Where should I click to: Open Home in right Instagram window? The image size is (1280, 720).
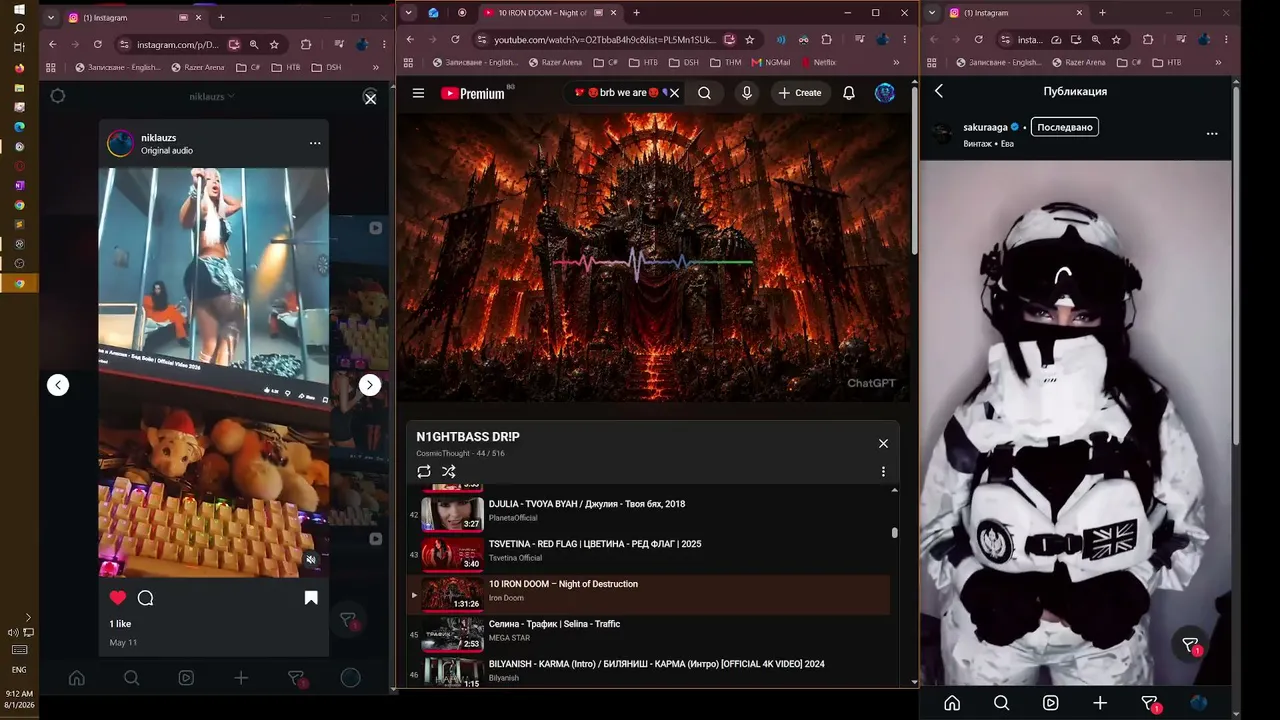pyautogui.click(x=952, y=703)
